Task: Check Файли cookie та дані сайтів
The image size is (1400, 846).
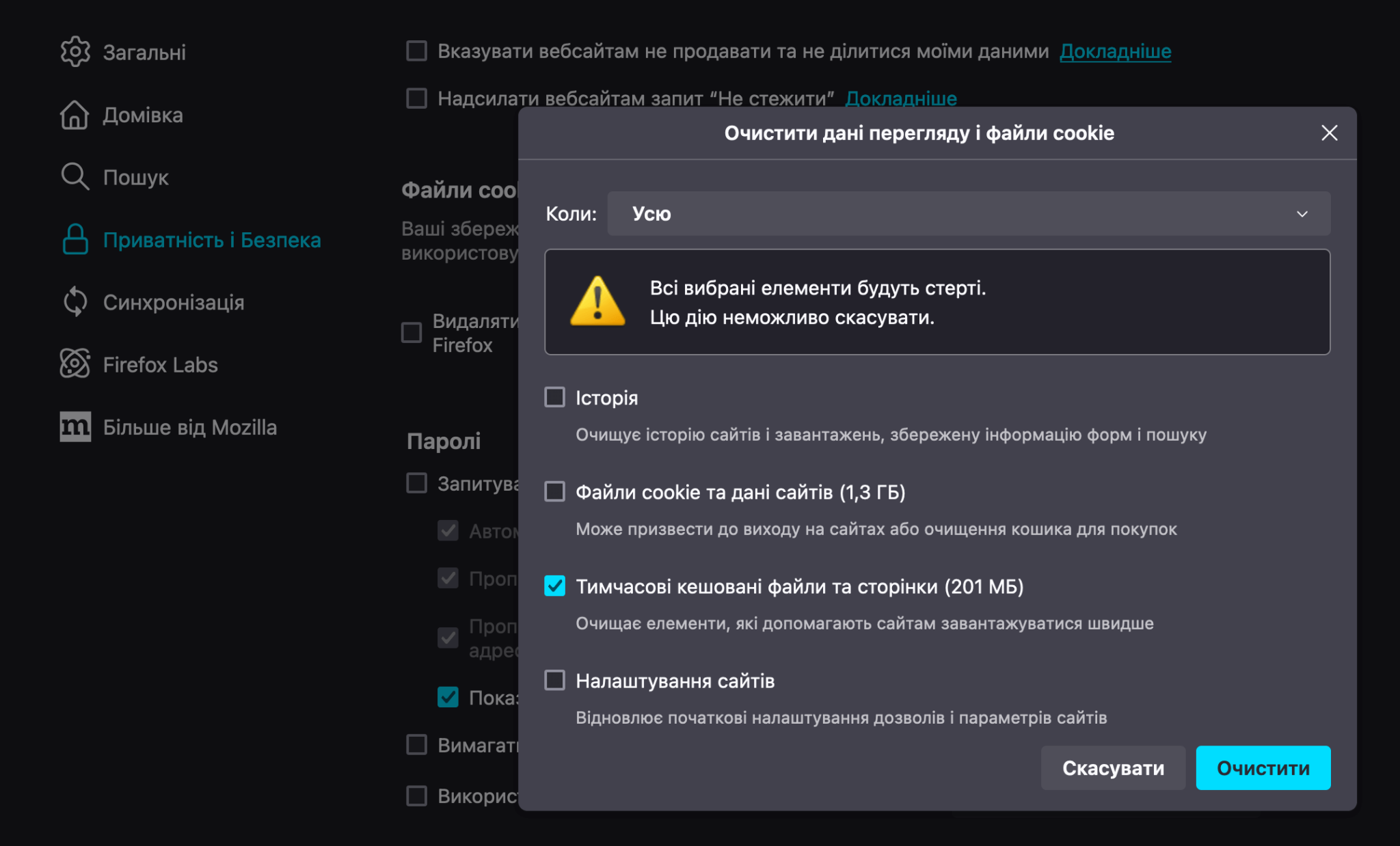Action: [x=554, y=491]
